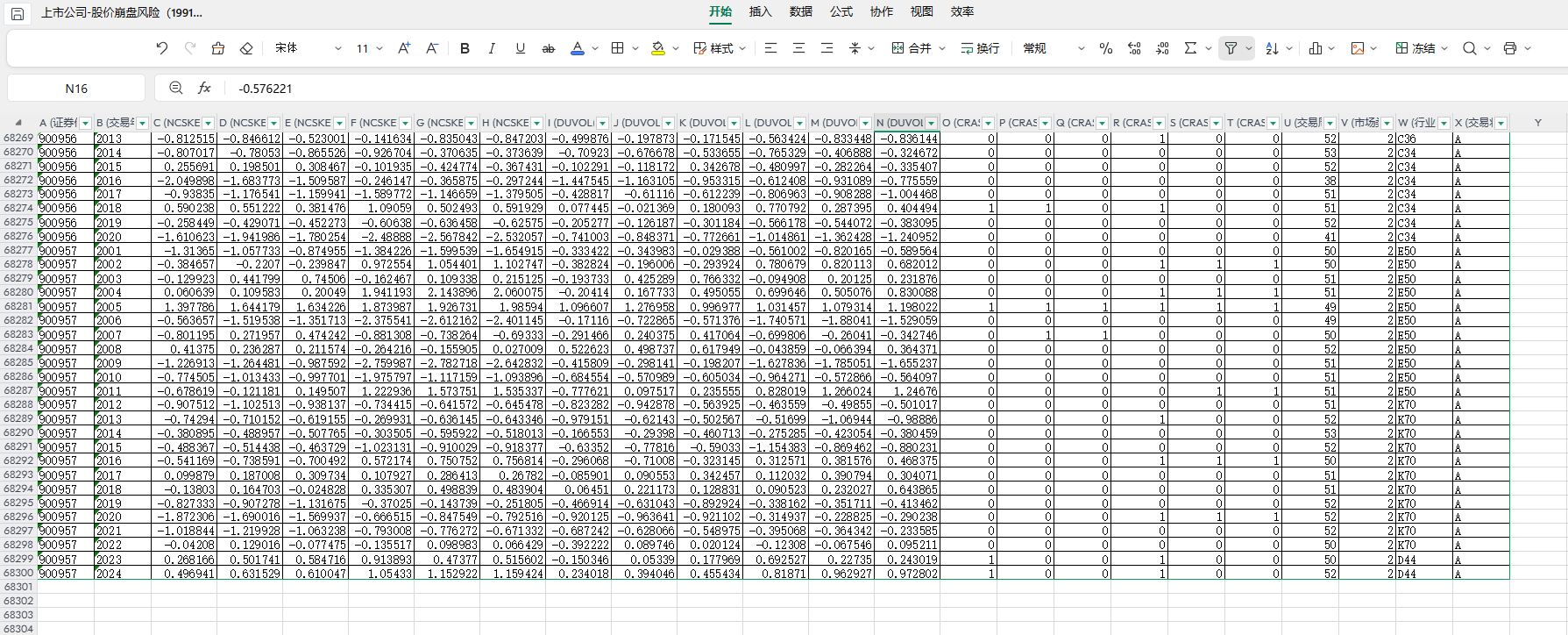Click the 合并 merge cells button

(x=912, y=48)
